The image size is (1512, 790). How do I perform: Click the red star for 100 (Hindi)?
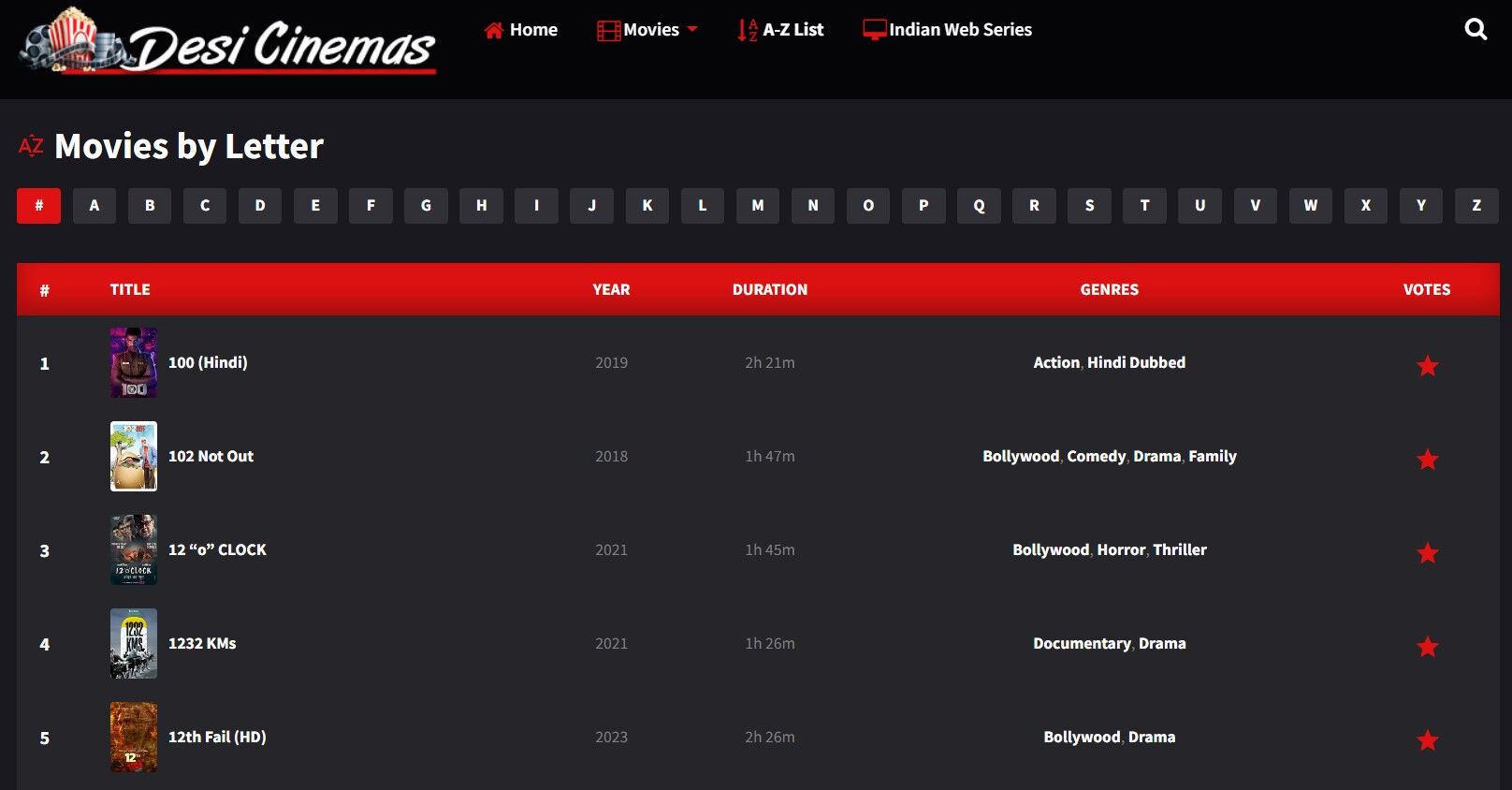click(1427, 365)
